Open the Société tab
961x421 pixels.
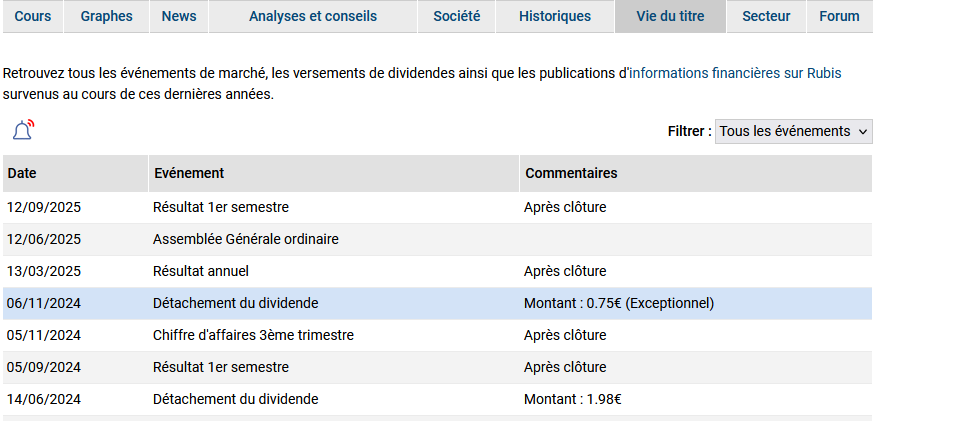pyautogui.click(x=457, y=17)
